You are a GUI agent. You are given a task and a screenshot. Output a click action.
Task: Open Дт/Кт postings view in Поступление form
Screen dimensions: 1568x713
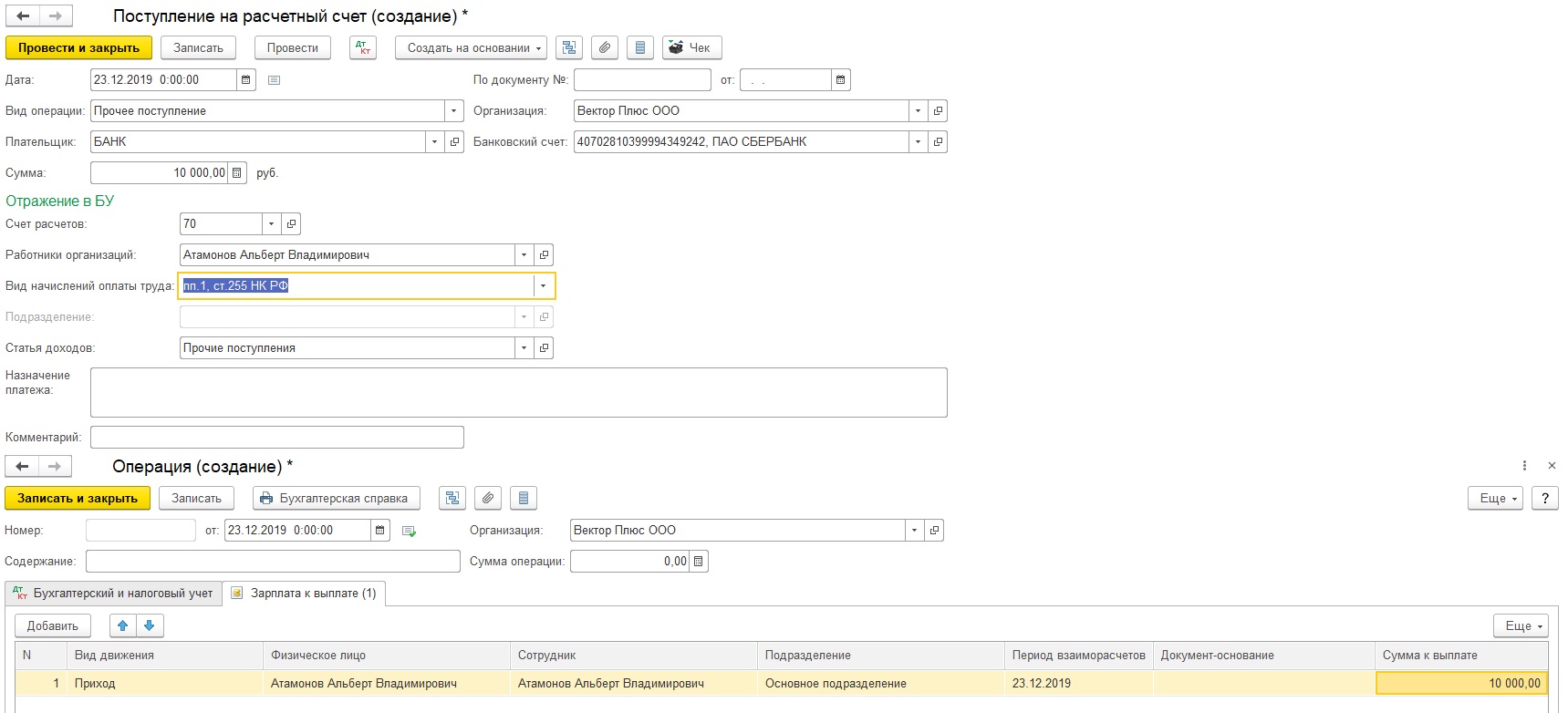tap(363, 47)
